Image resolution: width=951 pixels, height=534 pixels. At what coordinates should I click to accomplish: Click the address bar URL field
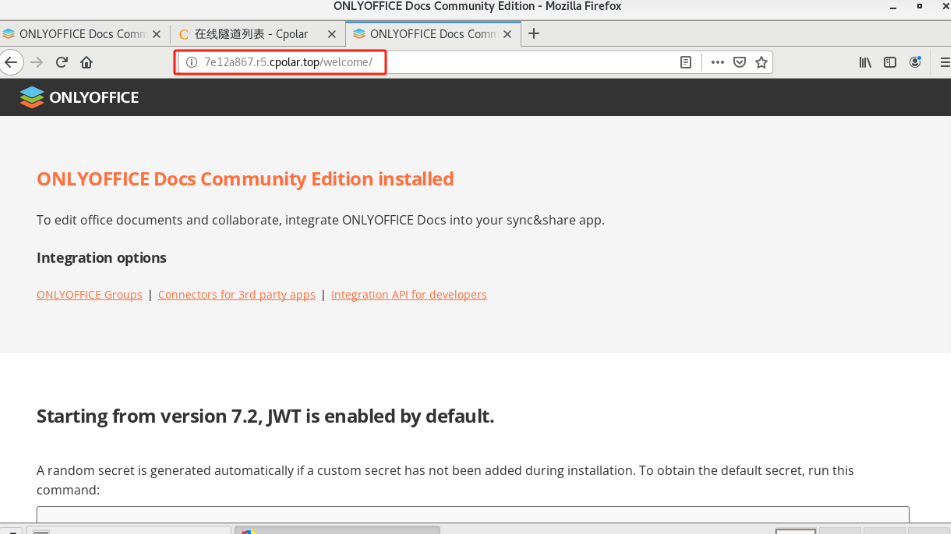450,62
